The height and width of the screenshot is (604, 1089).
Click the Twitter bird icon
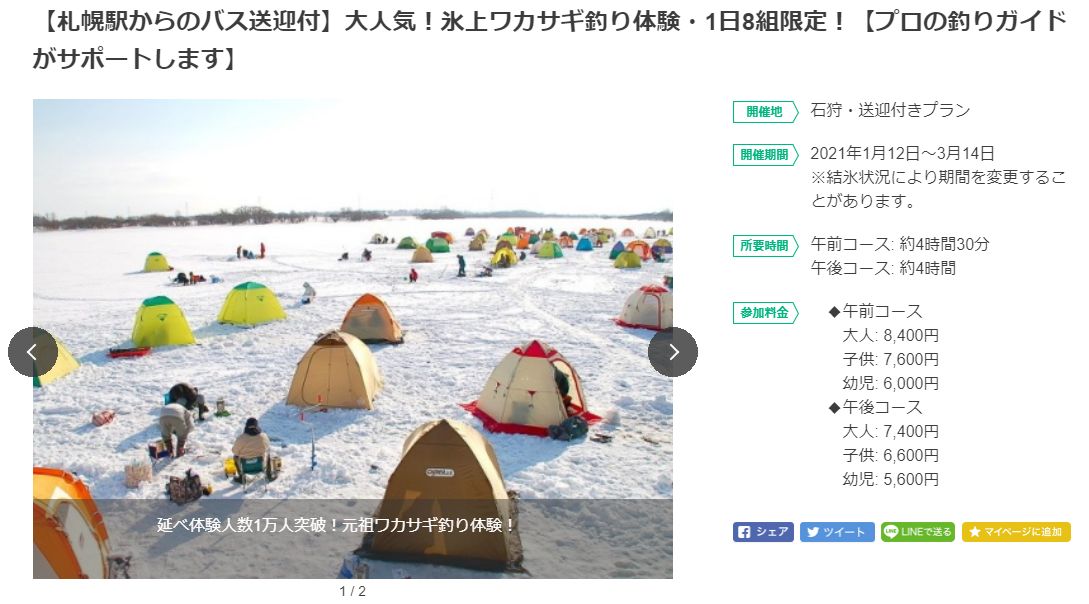(813, 532)
